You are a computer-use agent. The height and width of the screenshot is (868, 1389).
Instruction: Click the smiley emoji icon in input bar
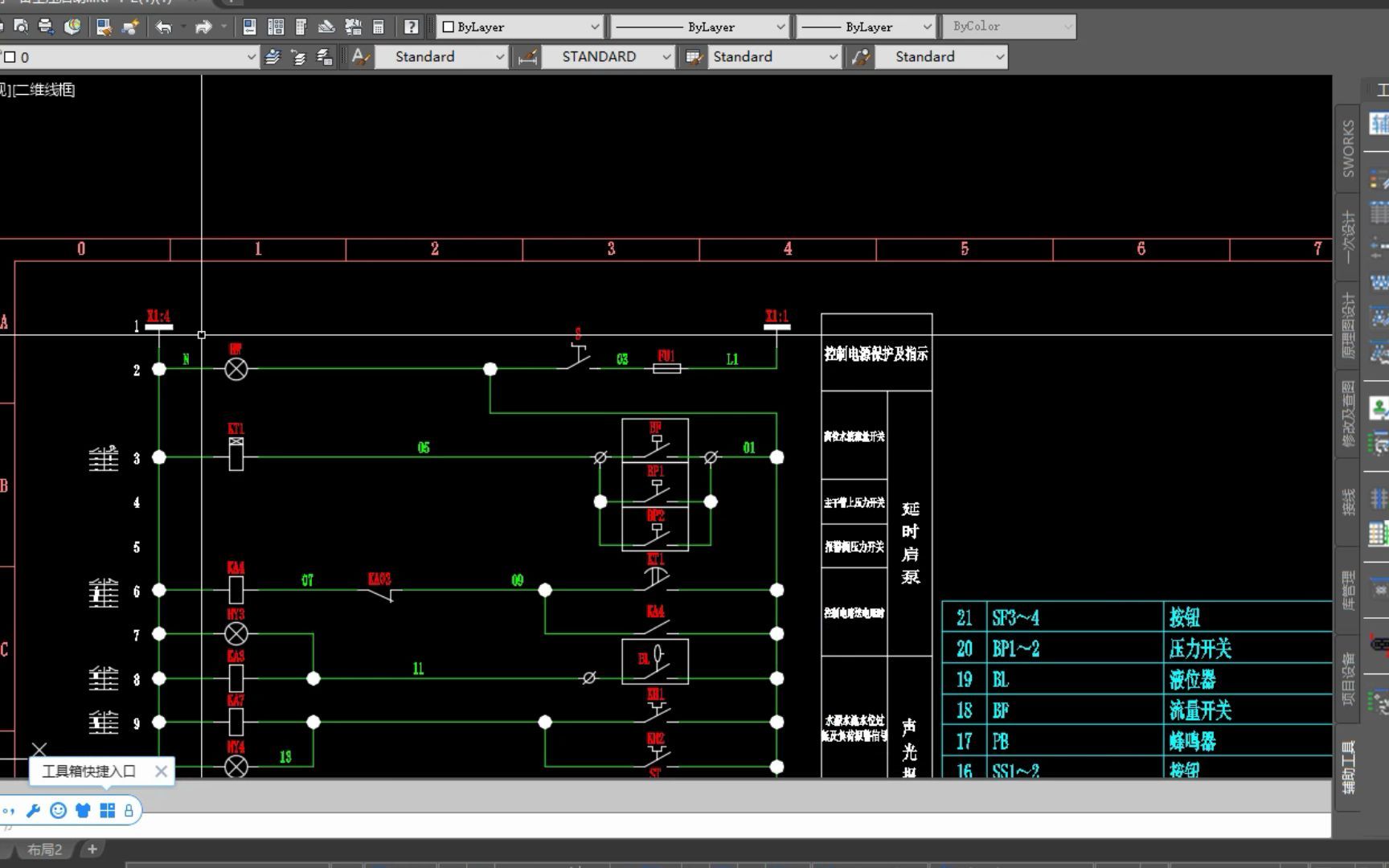coord(58,810)
